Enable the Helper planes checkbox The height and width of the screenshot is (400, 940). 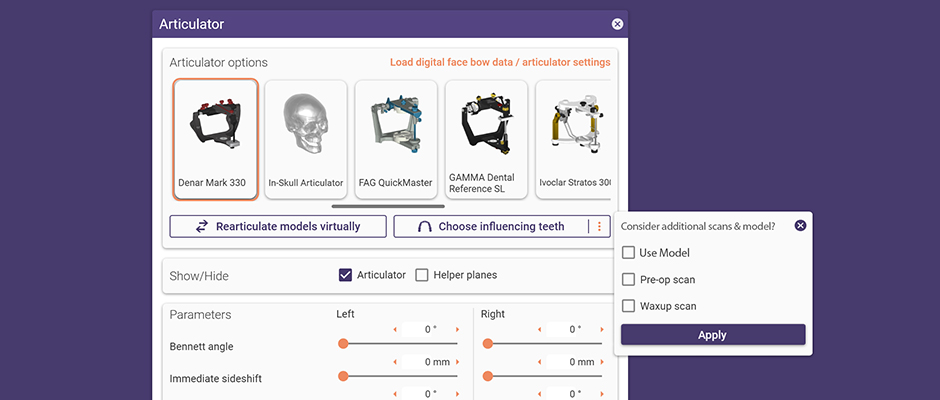(422, 275)
